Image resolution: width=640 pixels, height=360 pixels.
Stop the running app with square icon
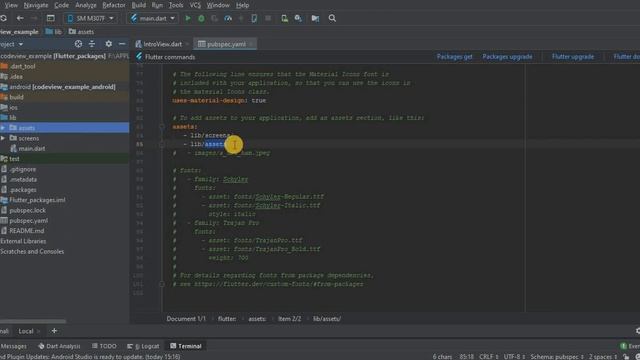tap(268, 18)
